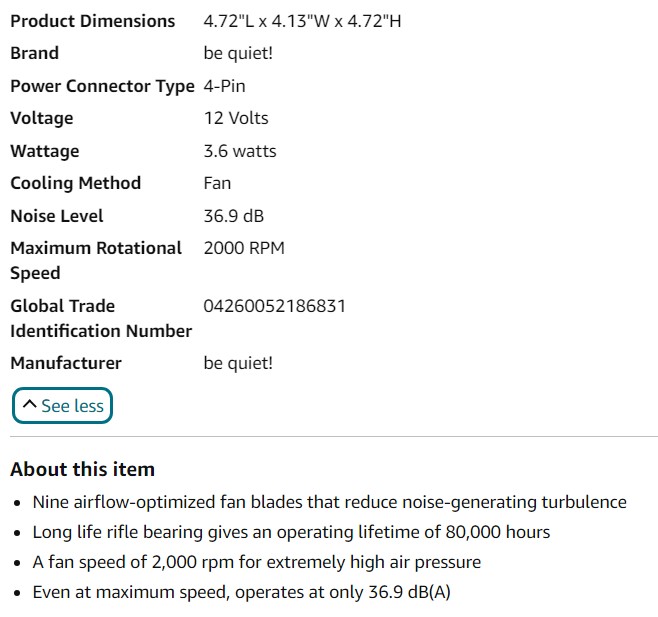Click the Cooling Method label
Screen dimensions: 658x617
coord(75,183)
